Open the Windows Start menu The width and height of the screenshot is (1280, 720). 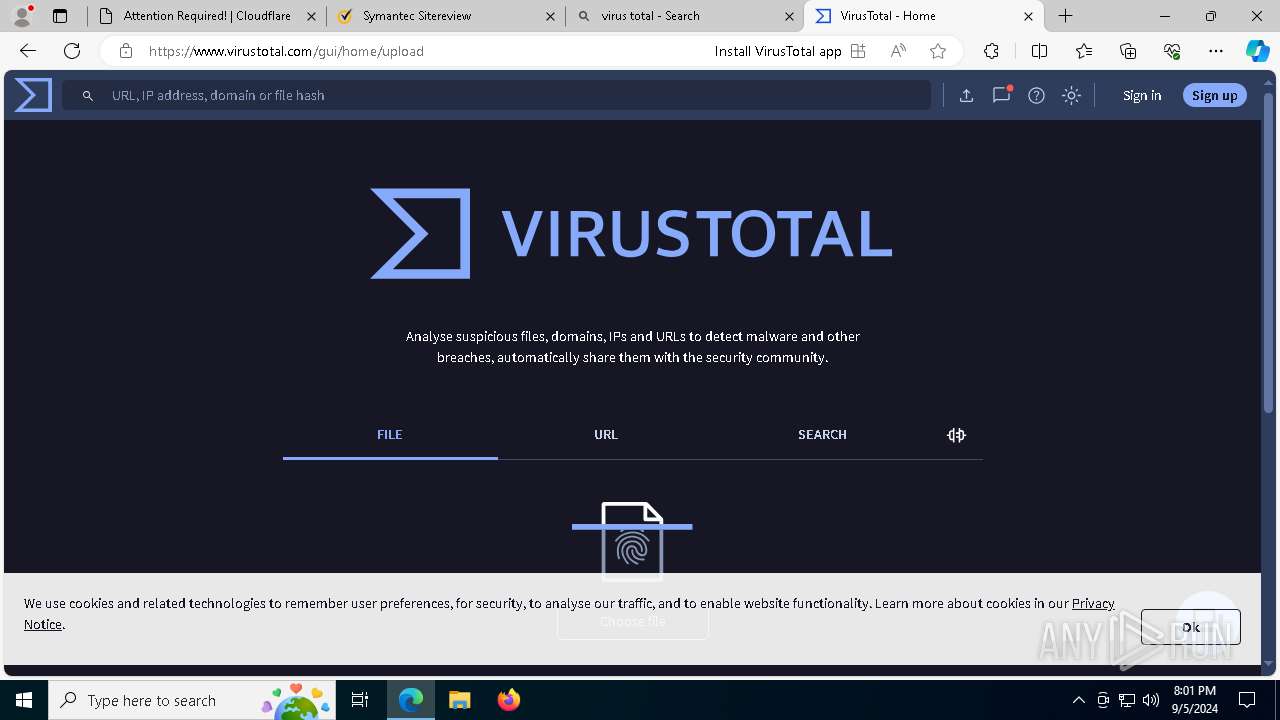click(x=24, y=700)
